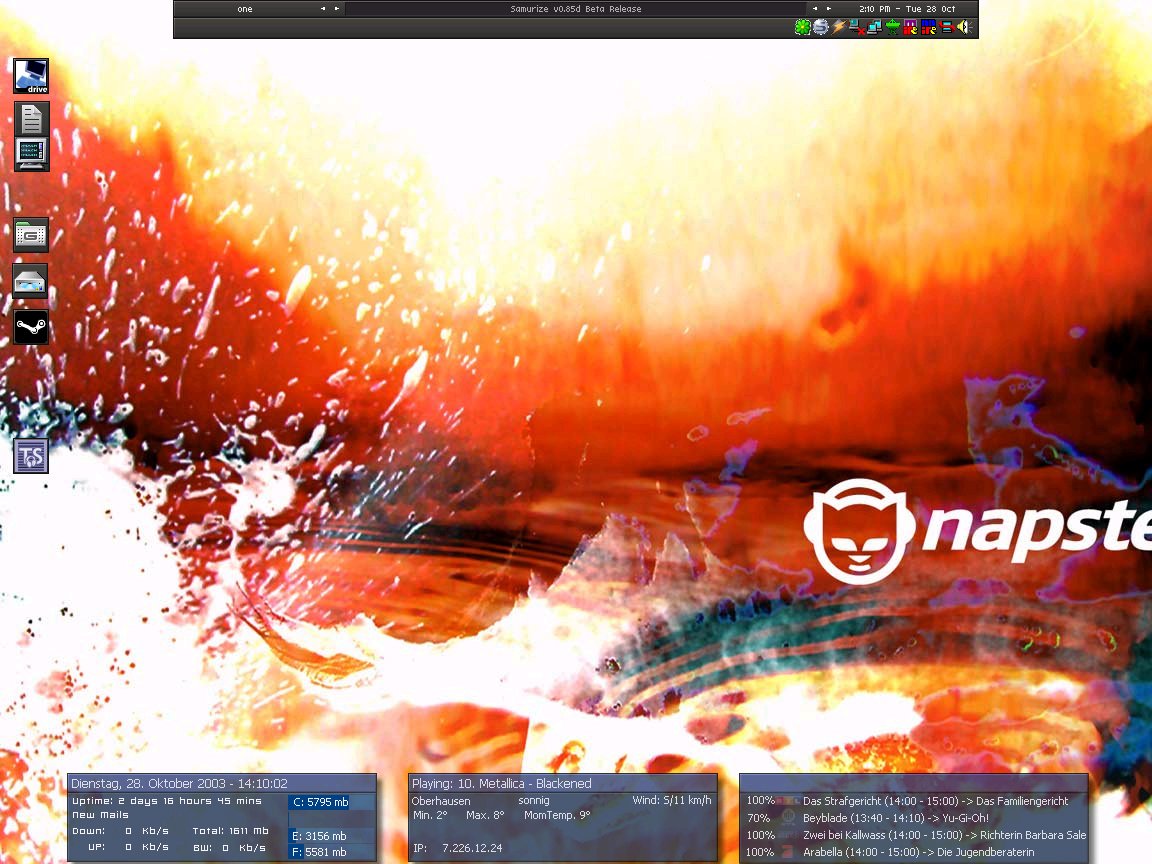
Task: Click the E: 3156 mb drive bar
Action: point(332,836)
